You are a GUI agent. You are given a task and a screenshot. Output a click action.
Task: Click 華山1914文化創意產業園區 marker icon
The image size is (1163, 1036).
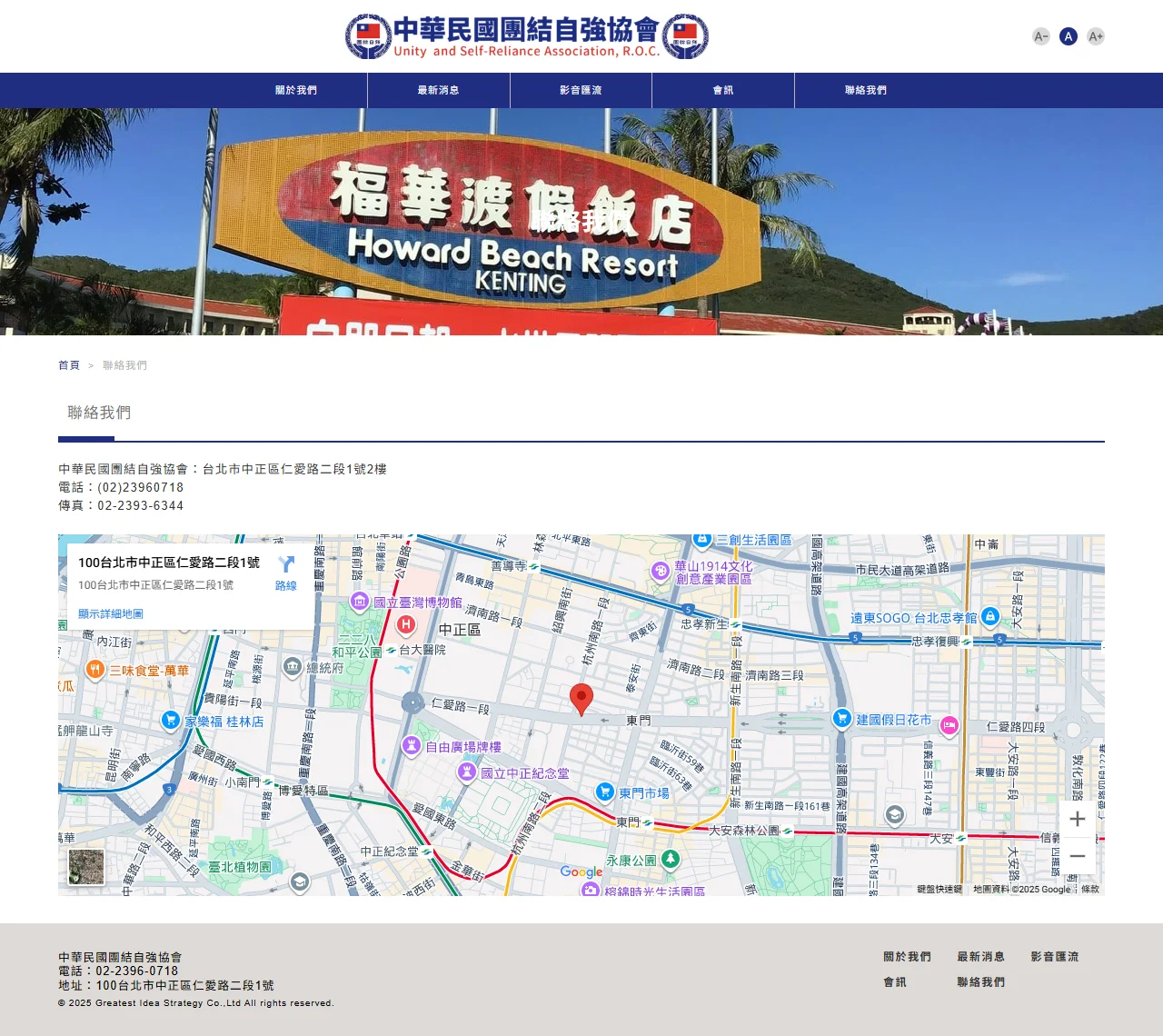click(661, 571)
